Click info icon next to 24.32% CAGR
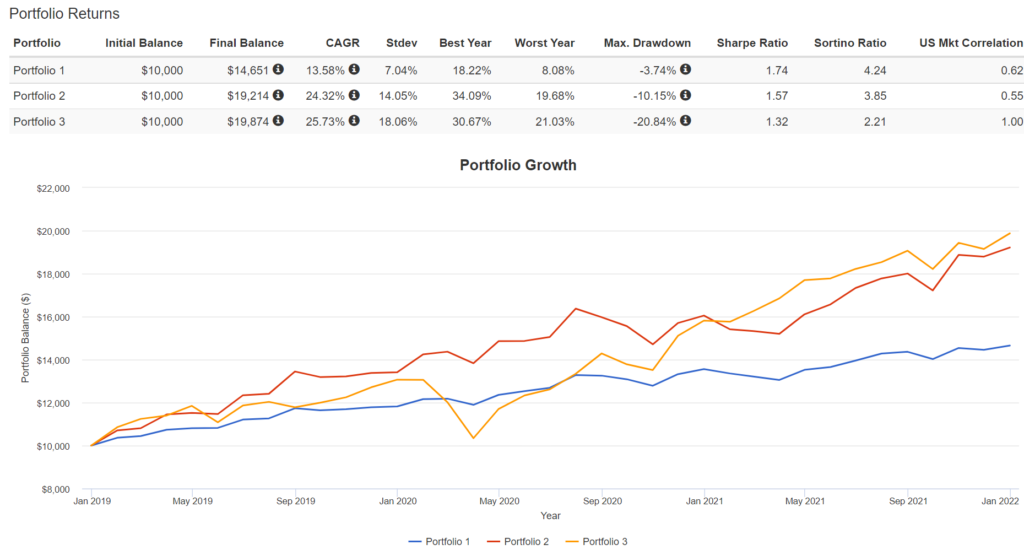 354,96
